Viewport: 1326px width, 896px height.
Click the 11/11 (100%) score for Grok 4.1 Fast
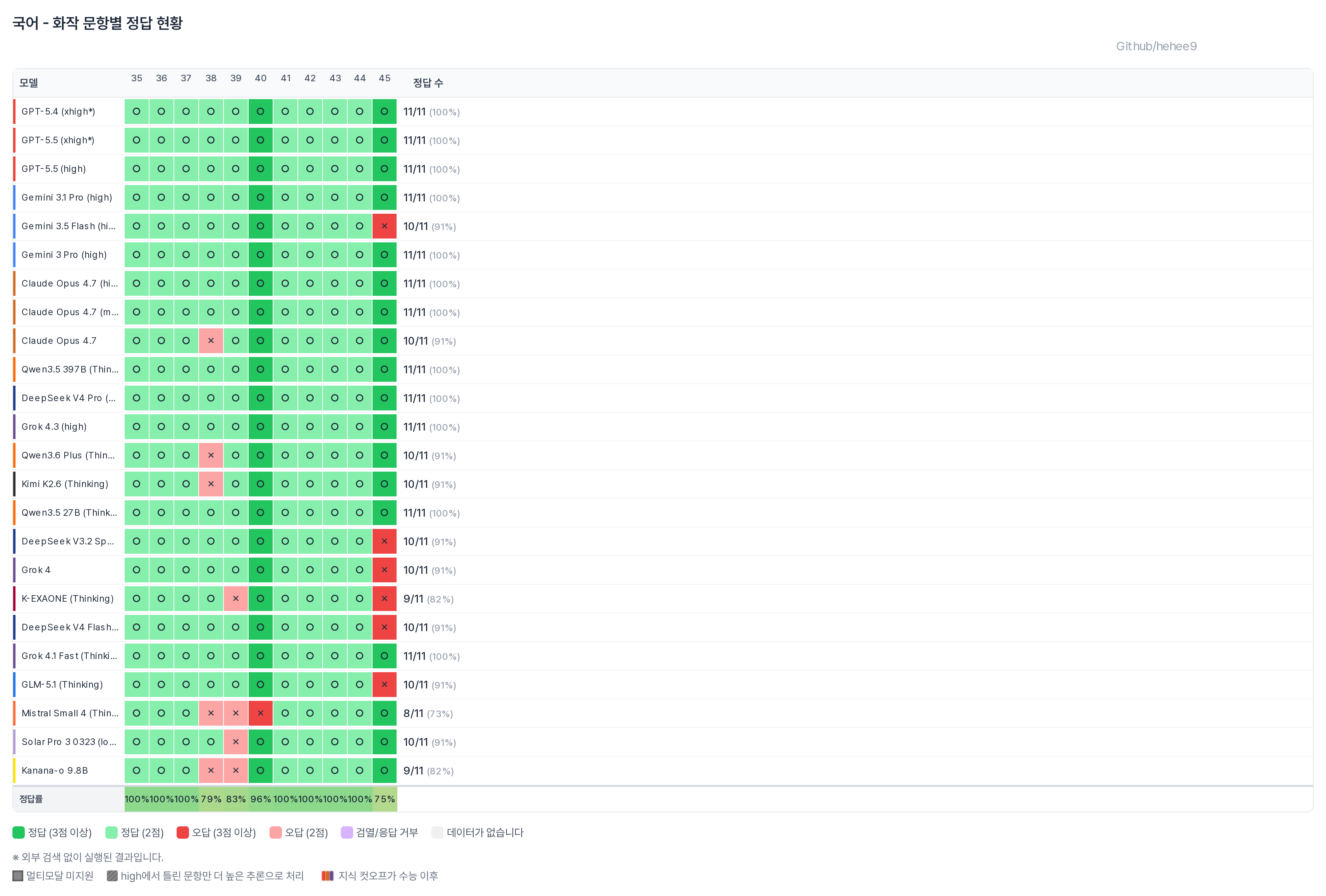click(431, 656)
